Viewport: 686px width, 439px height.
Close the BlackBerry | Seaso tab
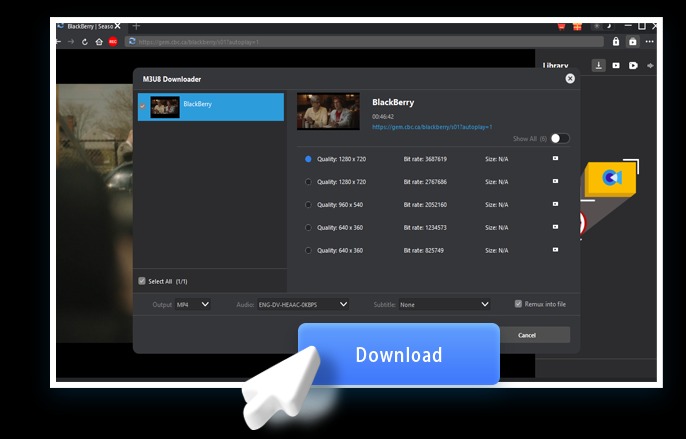pyautogui.click(x=118, y=26)
